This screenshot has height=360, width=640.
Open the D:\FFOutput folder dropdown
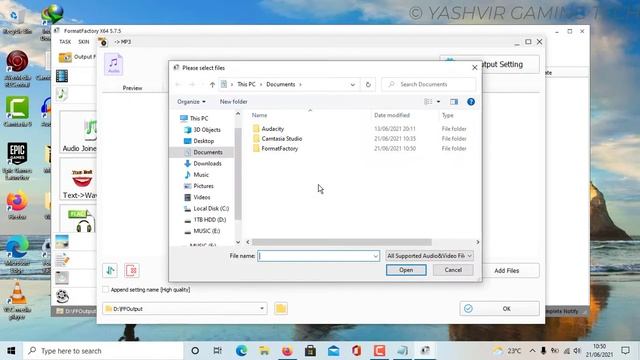[x=262, y=309]
